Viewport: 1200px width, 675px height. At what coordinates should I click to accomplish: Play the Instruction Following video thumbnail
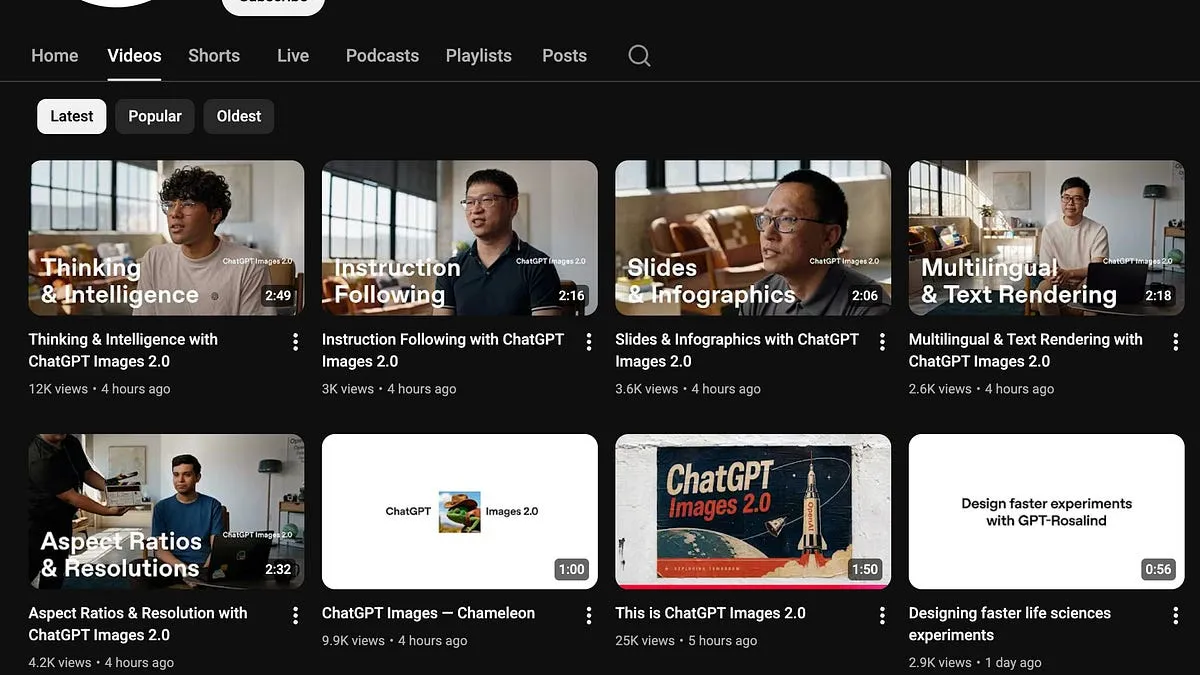coord(460,238)
